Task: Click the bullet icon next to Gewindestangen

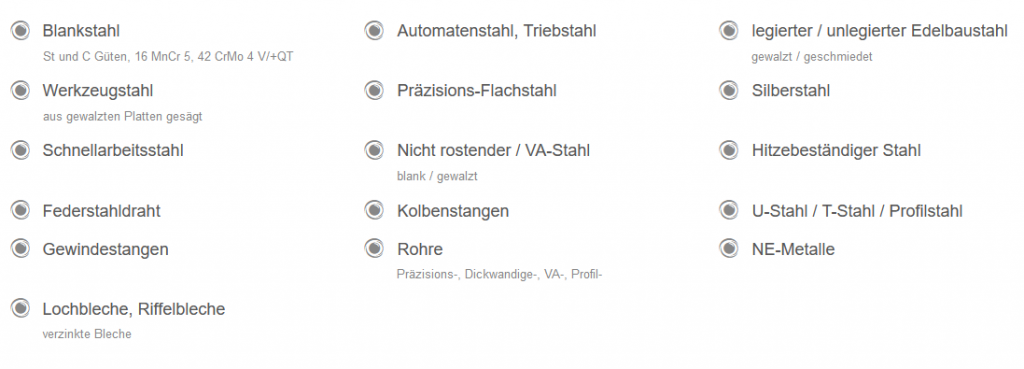Action: (x=21, y=249)
